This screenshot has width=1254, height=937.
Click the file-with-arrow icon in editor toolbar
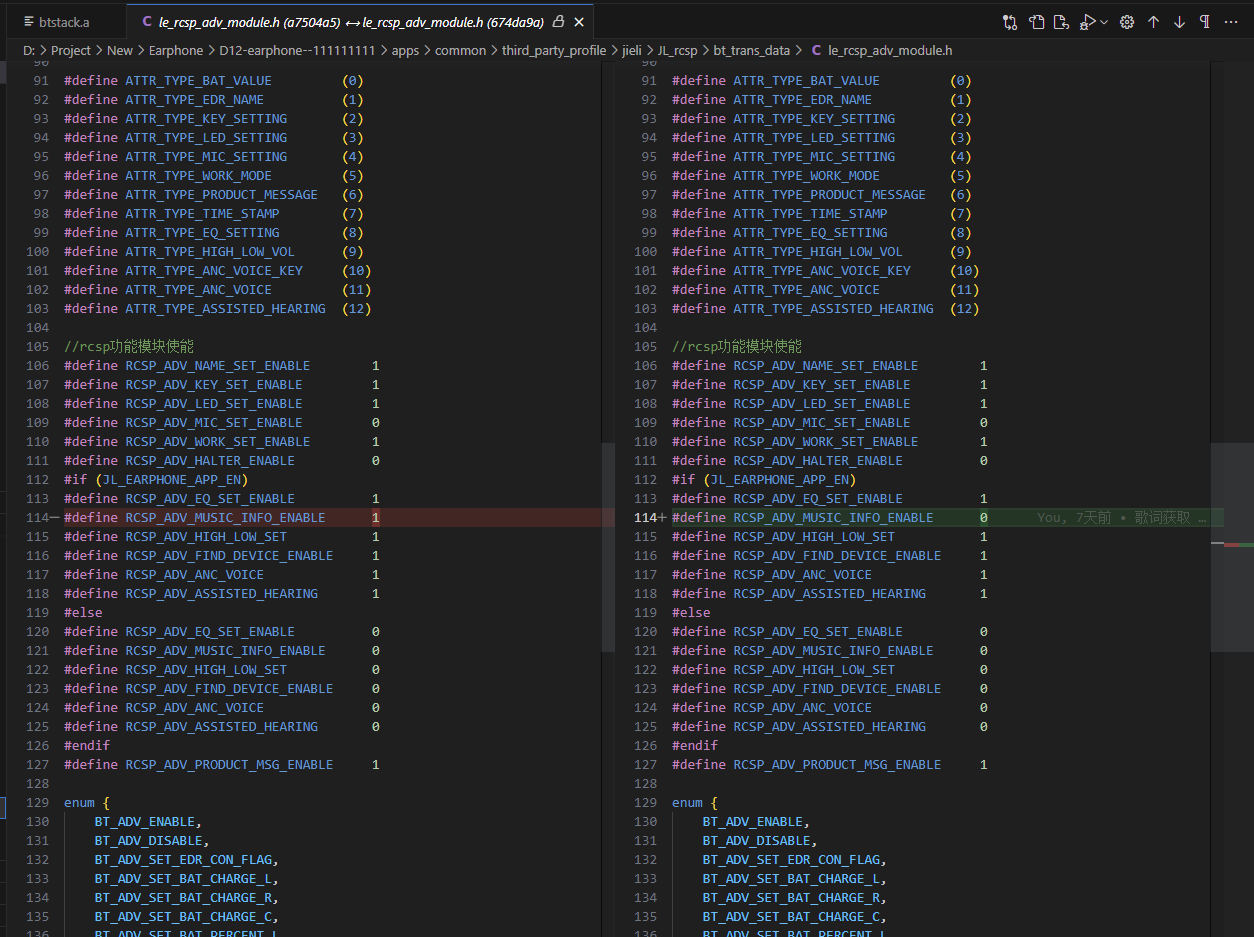click(1061, 22)
